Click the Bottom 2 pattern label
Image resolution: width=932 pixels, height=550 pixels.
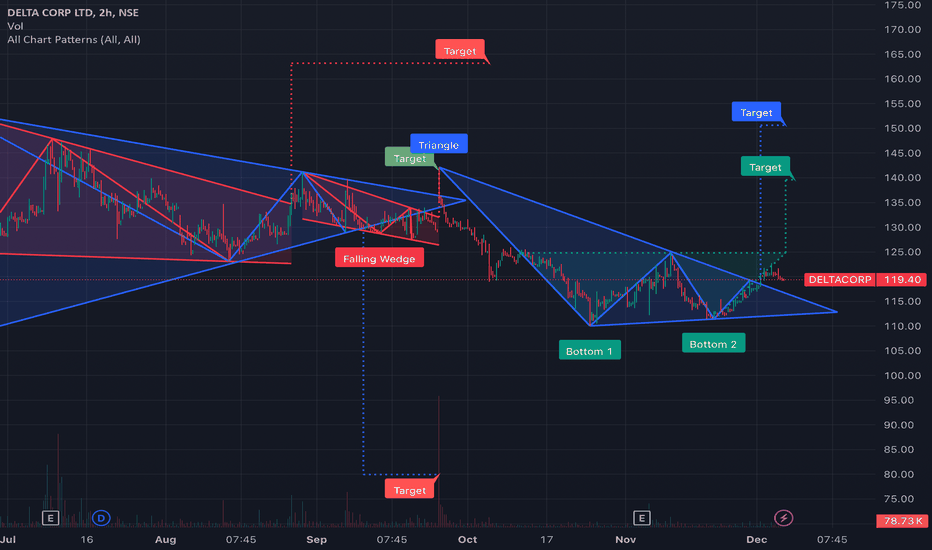(713, 344)
